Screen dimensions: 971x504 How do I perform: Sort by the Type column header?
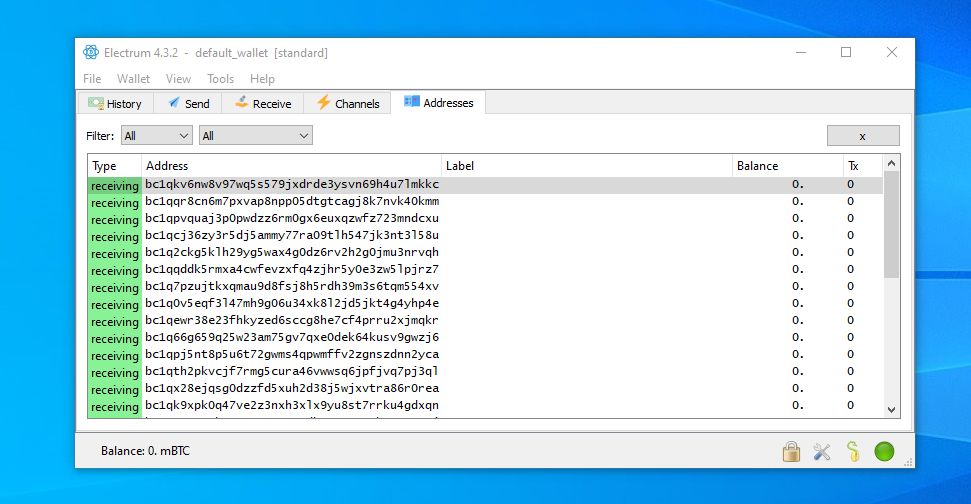[115, 166]
